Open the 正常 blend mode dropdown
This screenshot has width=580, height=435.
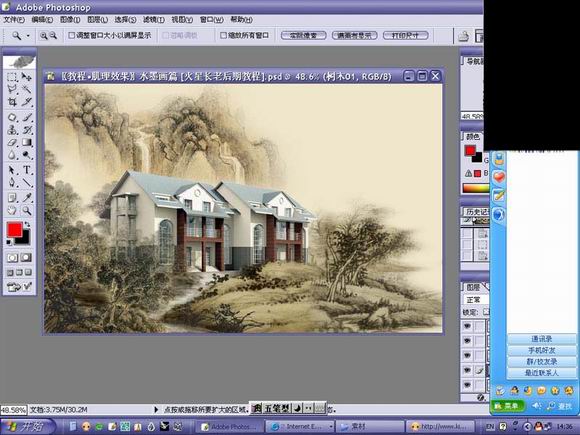point(476,300)
